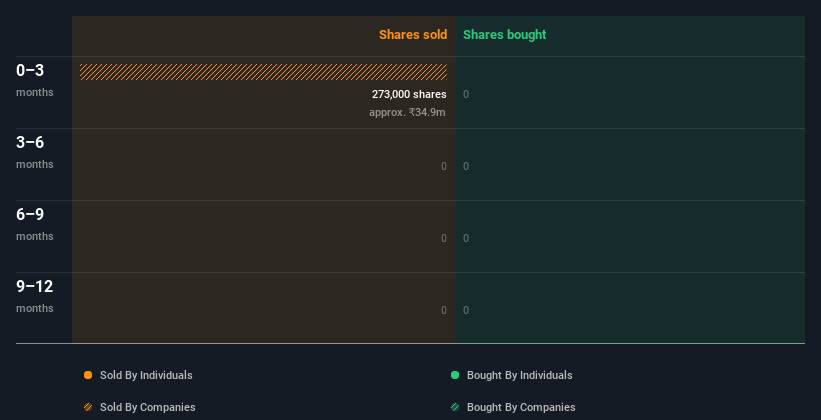821x420 pixels.
Task: Select the Sold By Individuals legend label
Action: pos(146,375)
